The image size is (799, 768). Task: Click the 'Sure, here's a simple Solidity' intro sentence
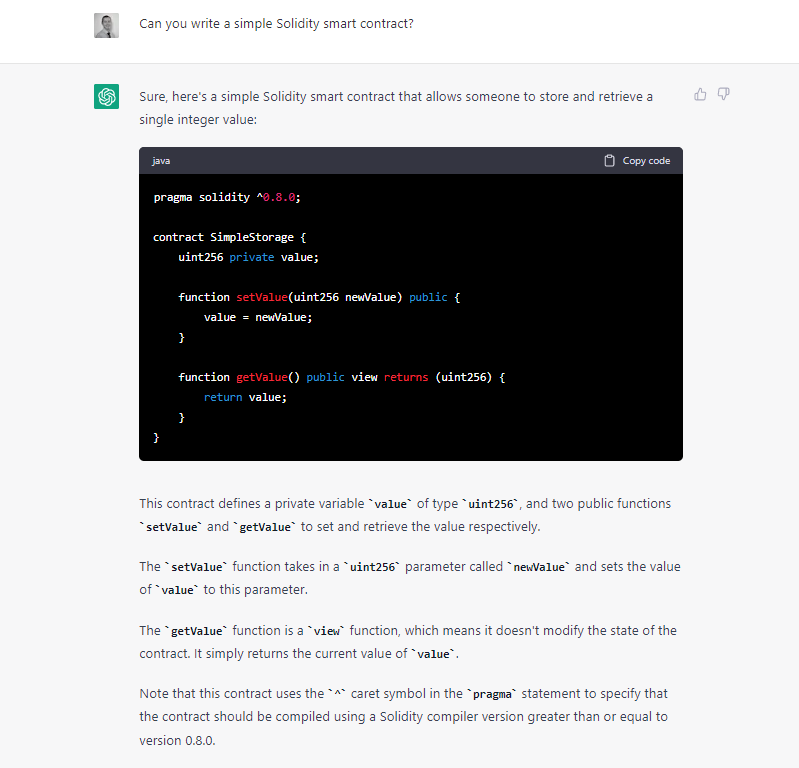pos(396,108)
